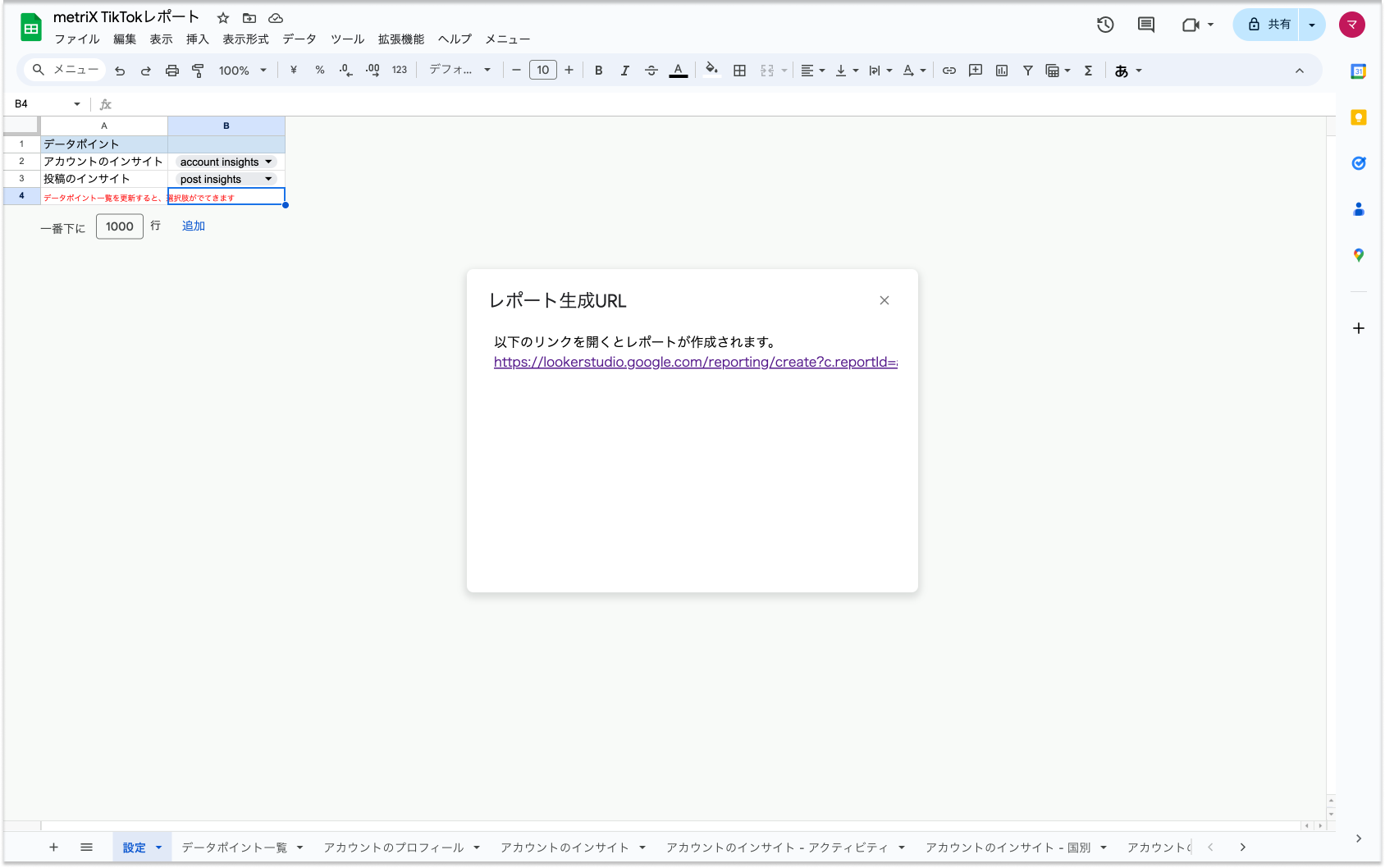This screenshot has width=1385, height=868.
Task: Open Google Calendar side panel
Action: pos(1359,71)
